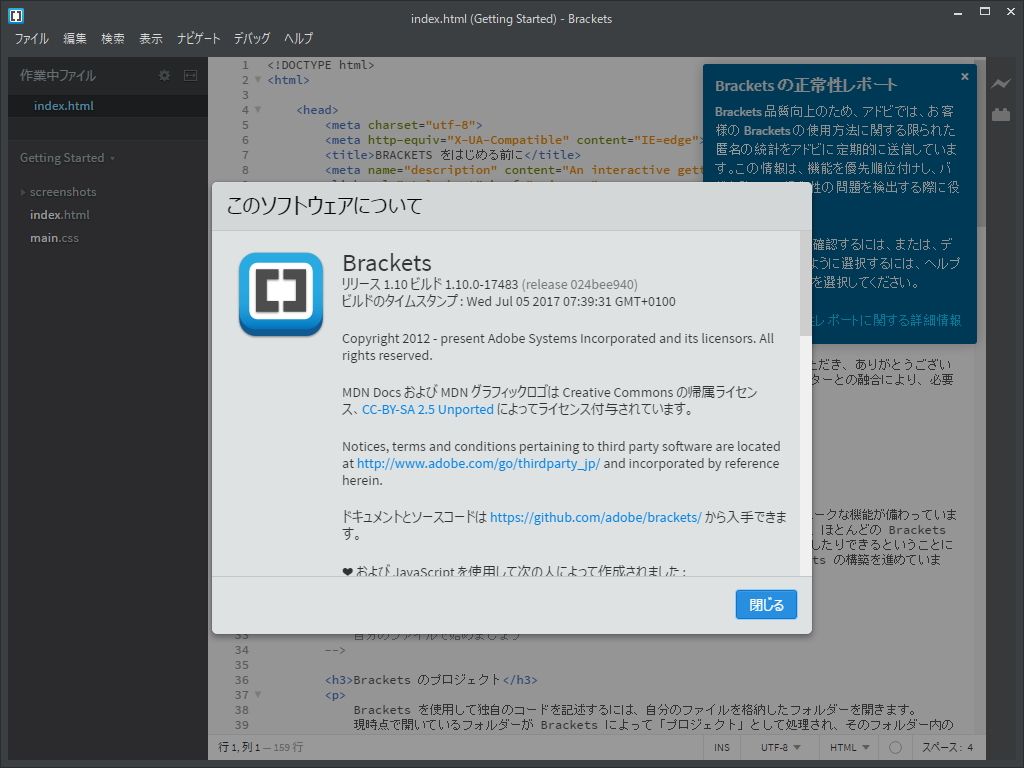The width and height of the screenshot is (1024, 768).
Task: Click the split view icon beside the gear
Action: pyautogui.click(x=190, y=75)
